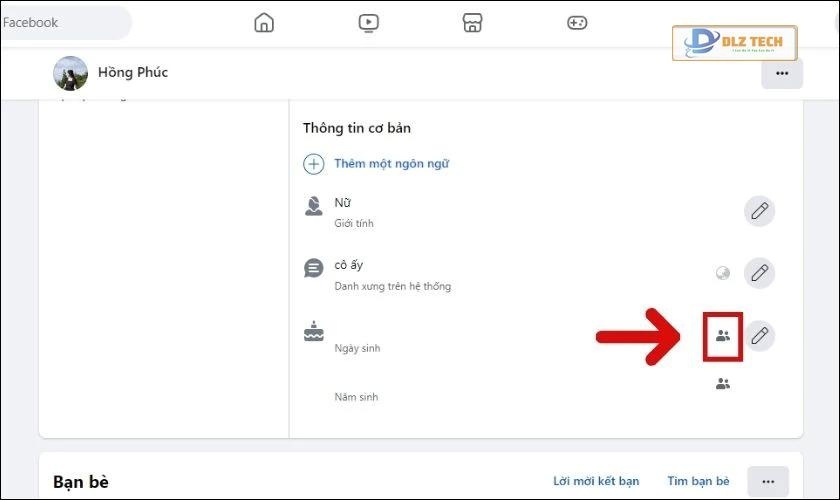Edit the pronoun 'cô ấy' pencil icon
The height and width of the screenshot is (500, 840).
tap(759, 273)
